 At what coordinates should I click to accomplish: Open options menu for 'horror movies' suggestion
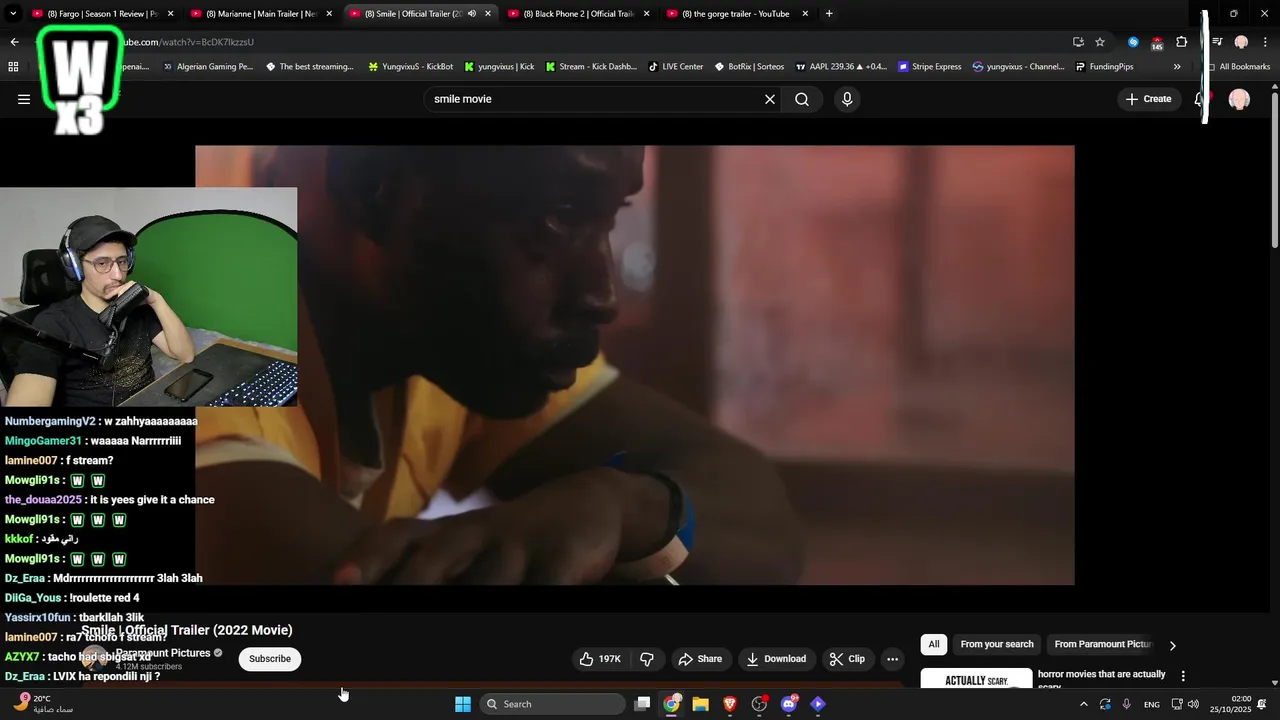click(1183, 676)
